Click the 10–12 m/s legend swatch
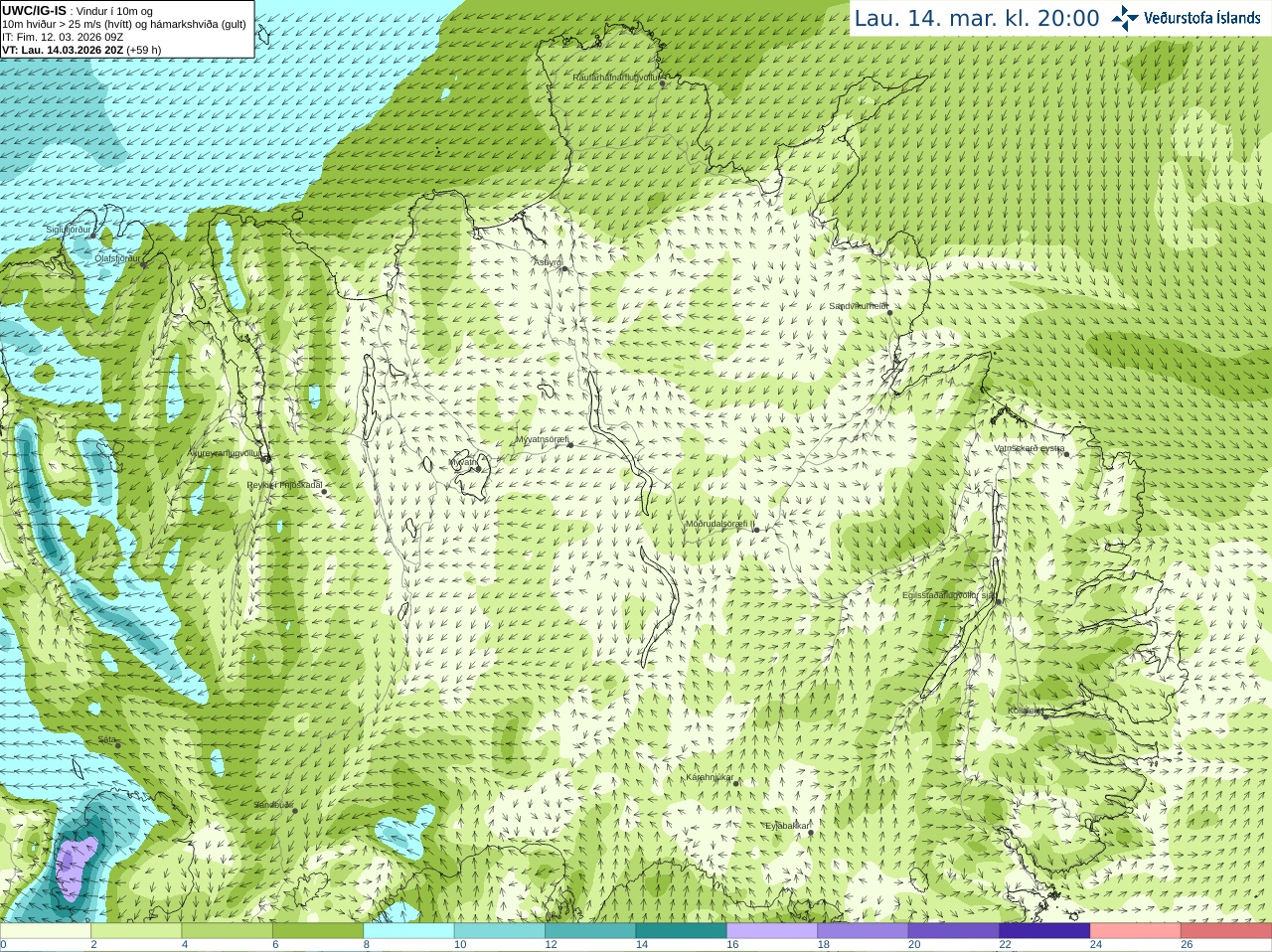The width and height of the screenshot is (1272, 952). click(x=500, y=931)
